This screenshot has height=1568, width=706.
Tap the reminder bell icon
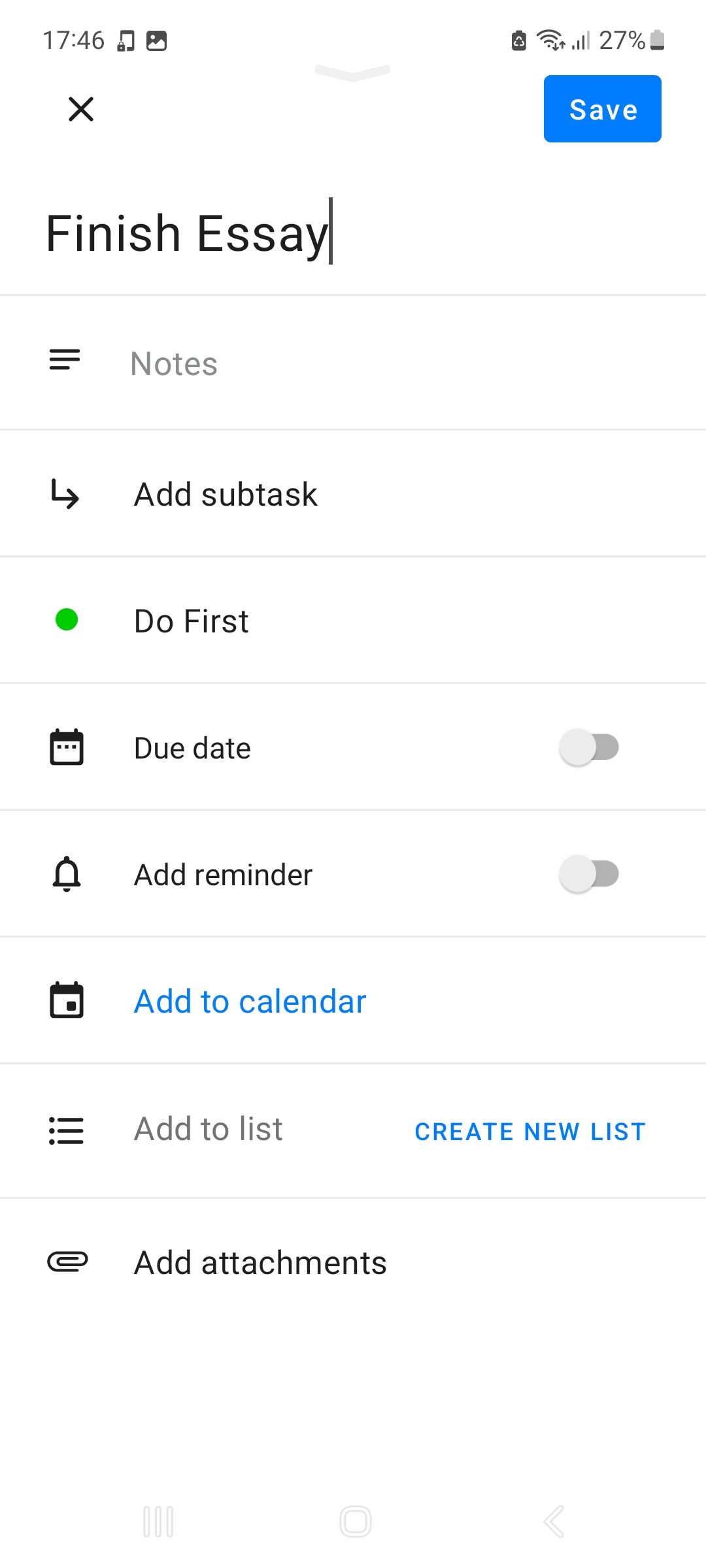pyautogui.click(x=67, y=874)
